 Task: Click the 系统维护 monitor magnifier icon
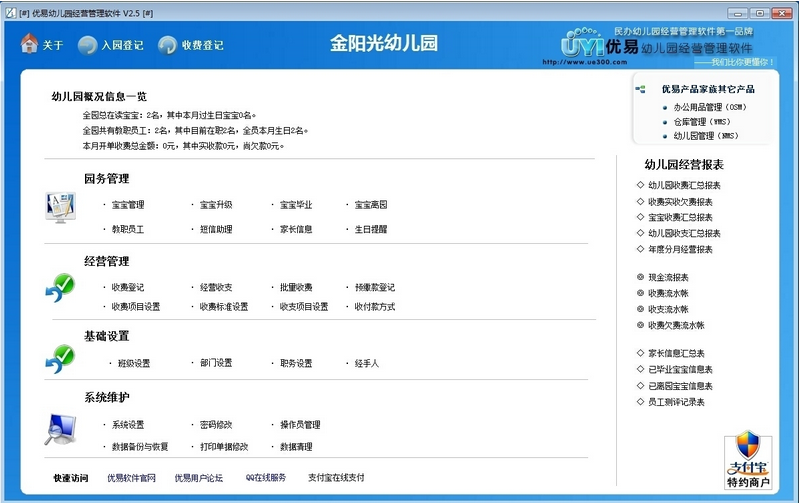[60, 429]
